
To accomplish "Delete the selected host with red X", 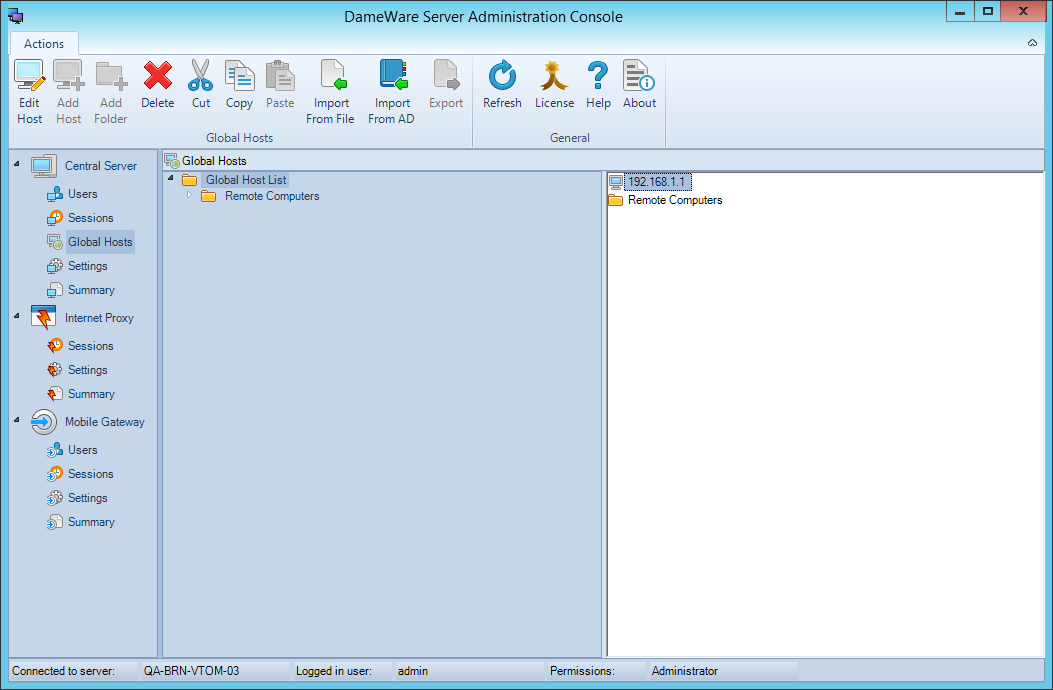I will (x=158, y=85).
